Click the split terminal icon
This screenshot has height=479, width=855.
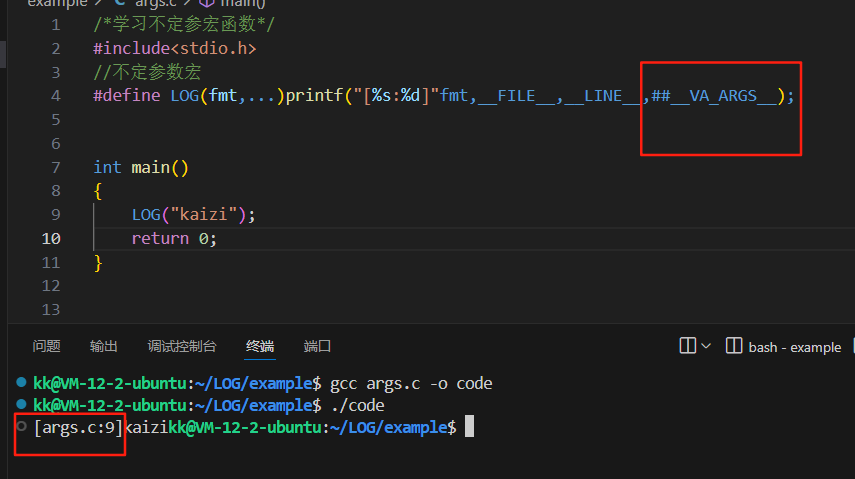tap(688, 345)
